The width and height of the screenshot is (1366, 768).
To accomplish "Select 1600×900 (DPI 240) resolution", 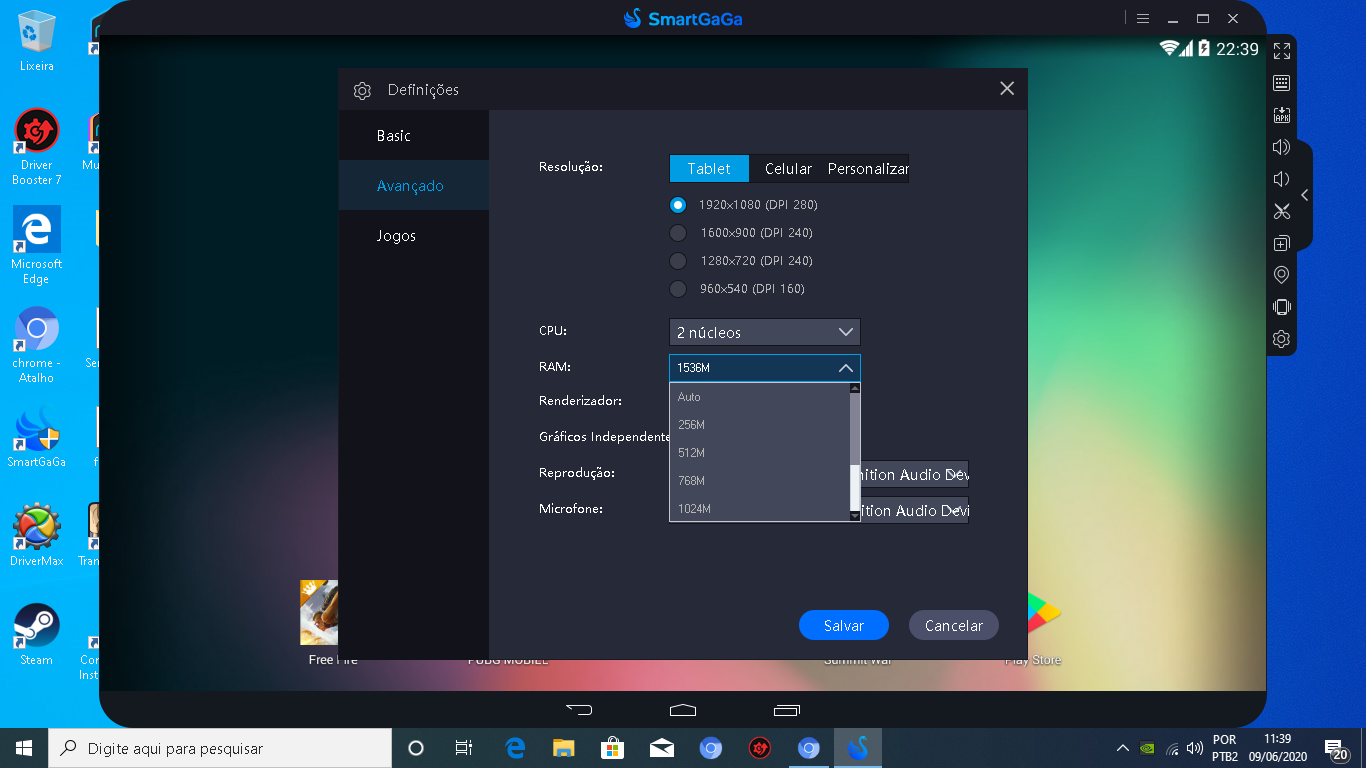I will pyautogui.click(x=742, y=233).
